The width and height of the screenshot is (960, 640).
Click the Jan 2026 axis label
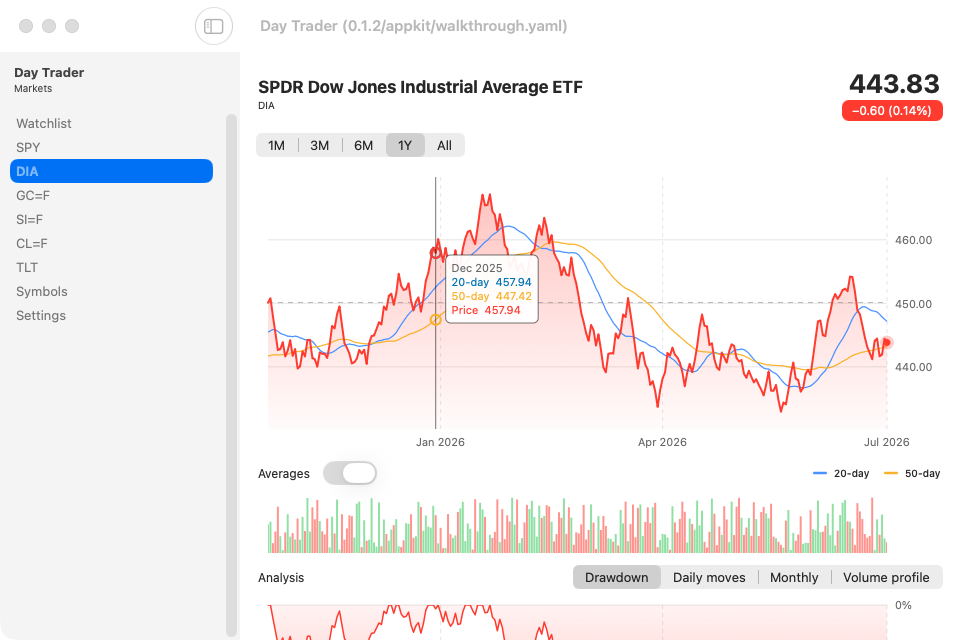(x=440, y=442)
